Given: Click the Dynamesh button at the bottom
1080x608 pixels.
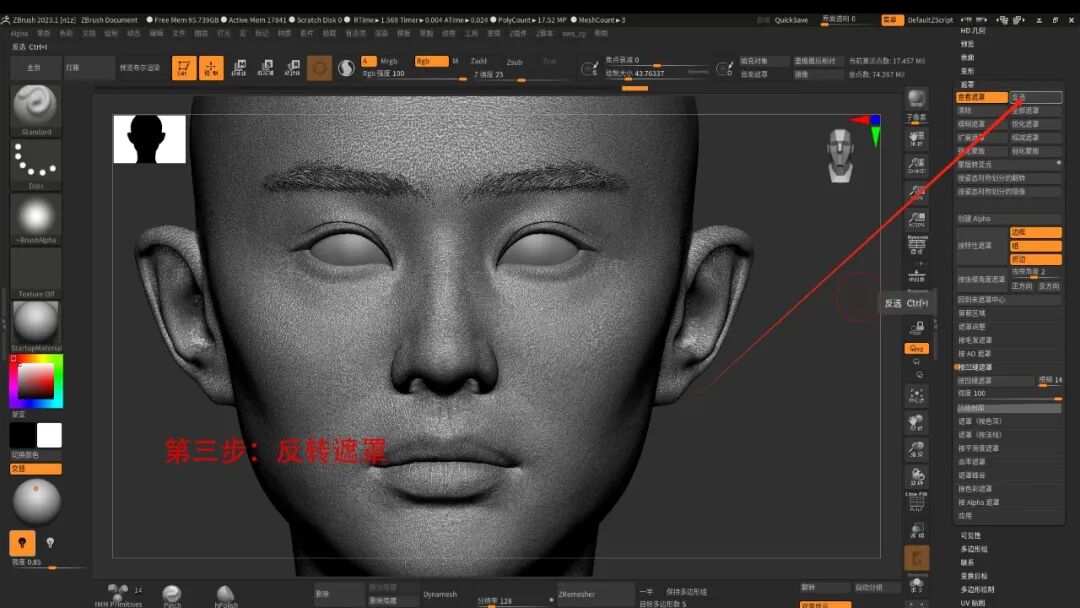Looking at the screenshot, I should tap(439, 594).
